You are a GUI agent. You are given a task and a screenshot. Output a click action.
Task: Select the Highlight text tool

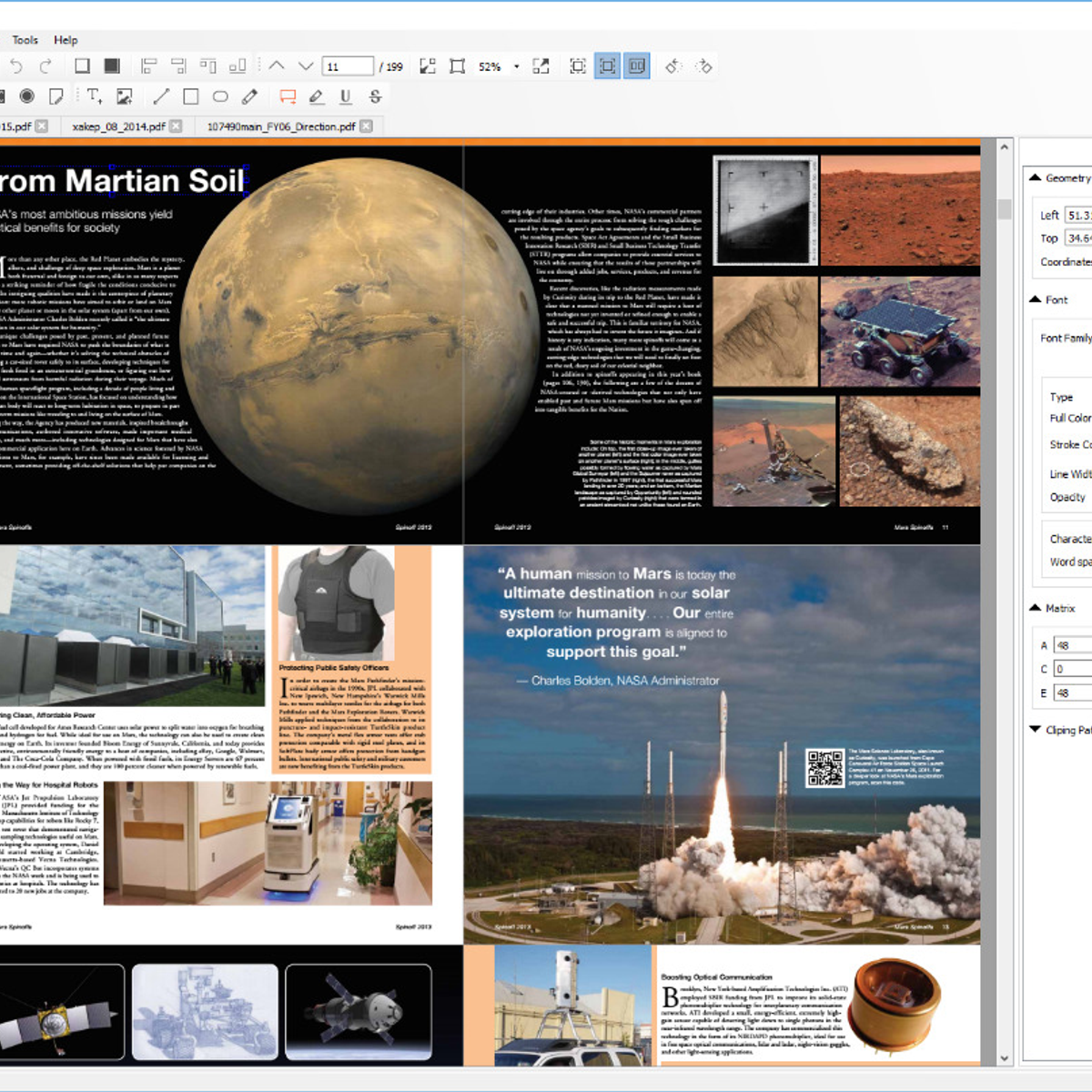coord(318,96)
